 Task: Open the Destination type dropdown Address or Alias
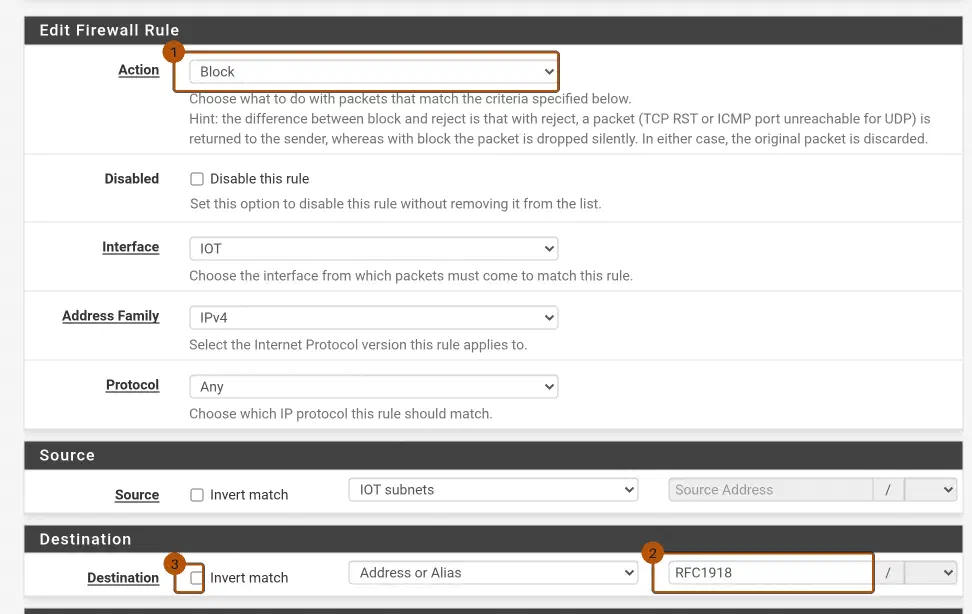(x=493, y=573)
